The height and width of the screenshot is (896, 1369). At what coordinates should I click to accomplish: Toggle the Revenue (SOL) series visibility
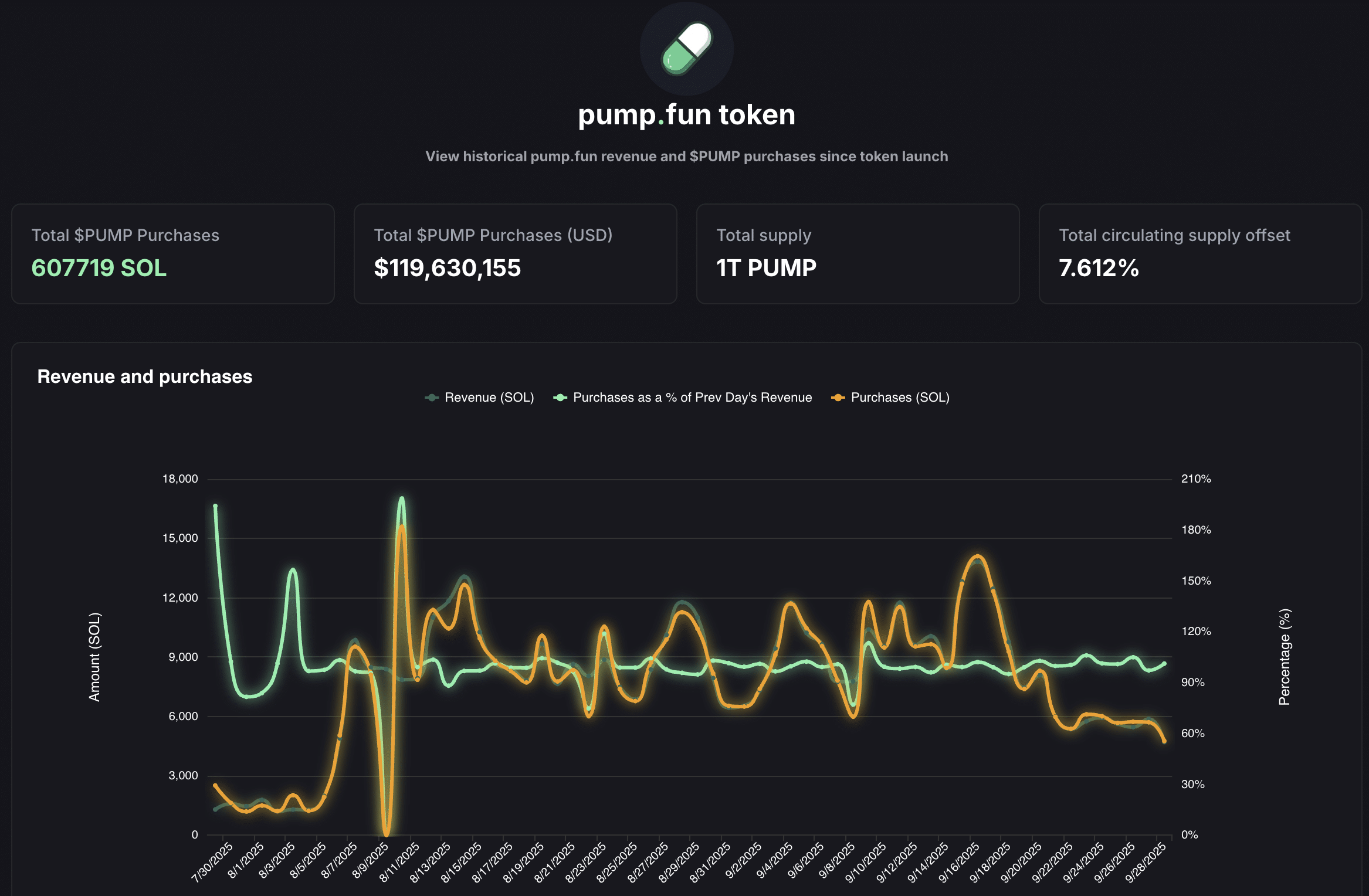coord(489,398)
